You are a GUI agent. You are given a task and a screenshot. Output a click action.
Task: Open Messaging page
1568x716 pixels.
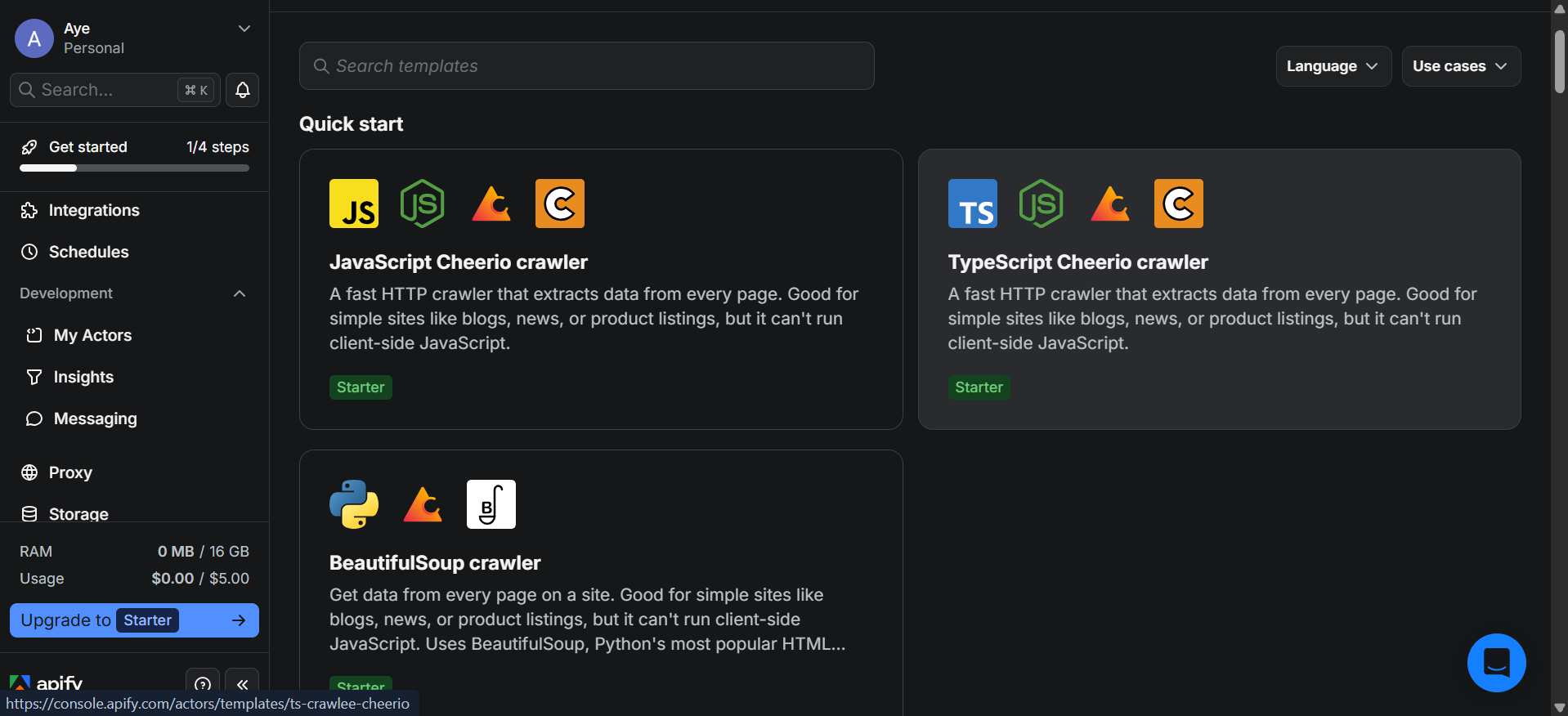96,418
